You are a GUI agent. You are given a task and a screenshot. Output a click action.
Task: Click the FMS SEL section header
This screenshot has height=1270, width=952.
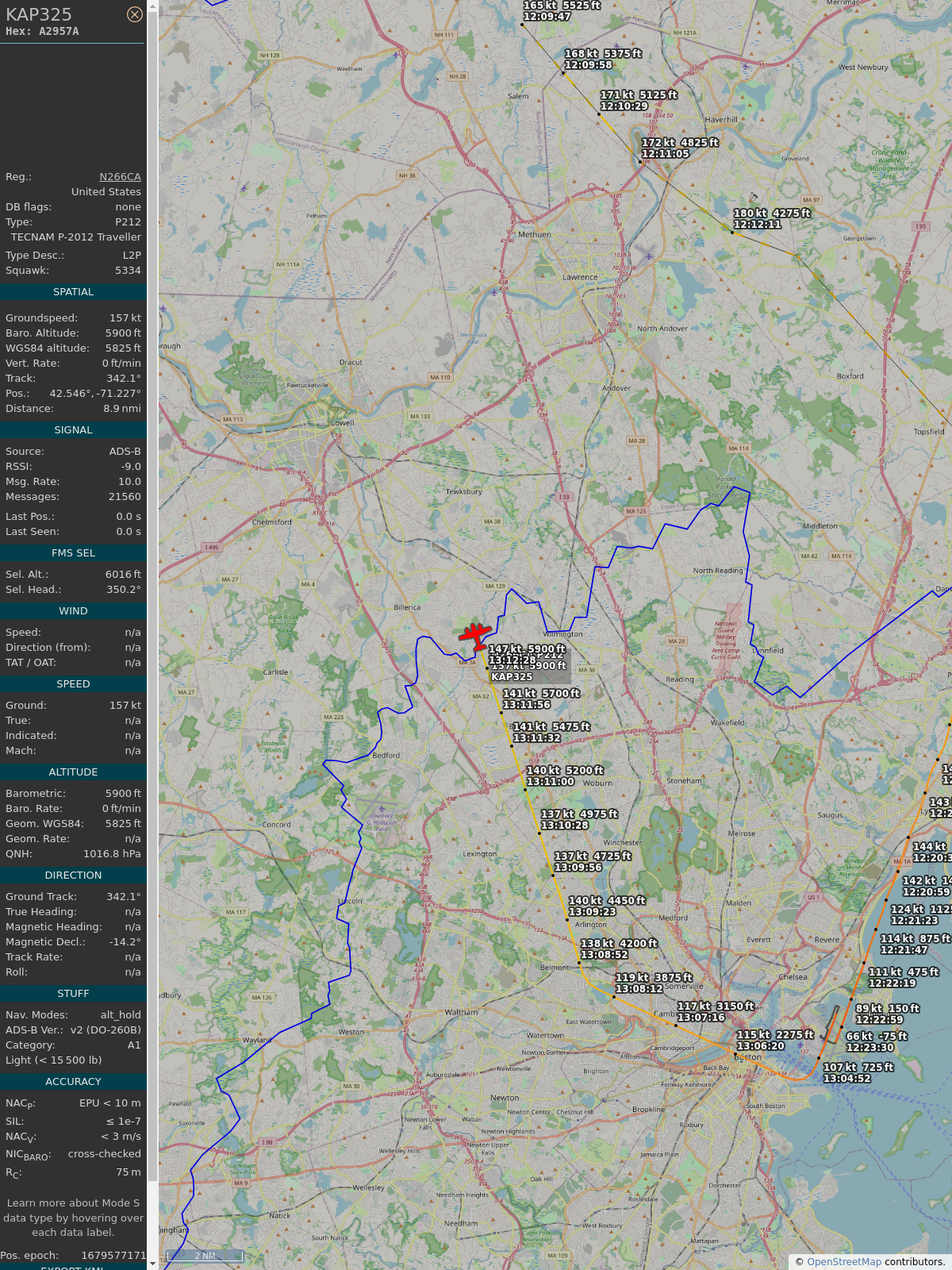click(x=73, y=553)
